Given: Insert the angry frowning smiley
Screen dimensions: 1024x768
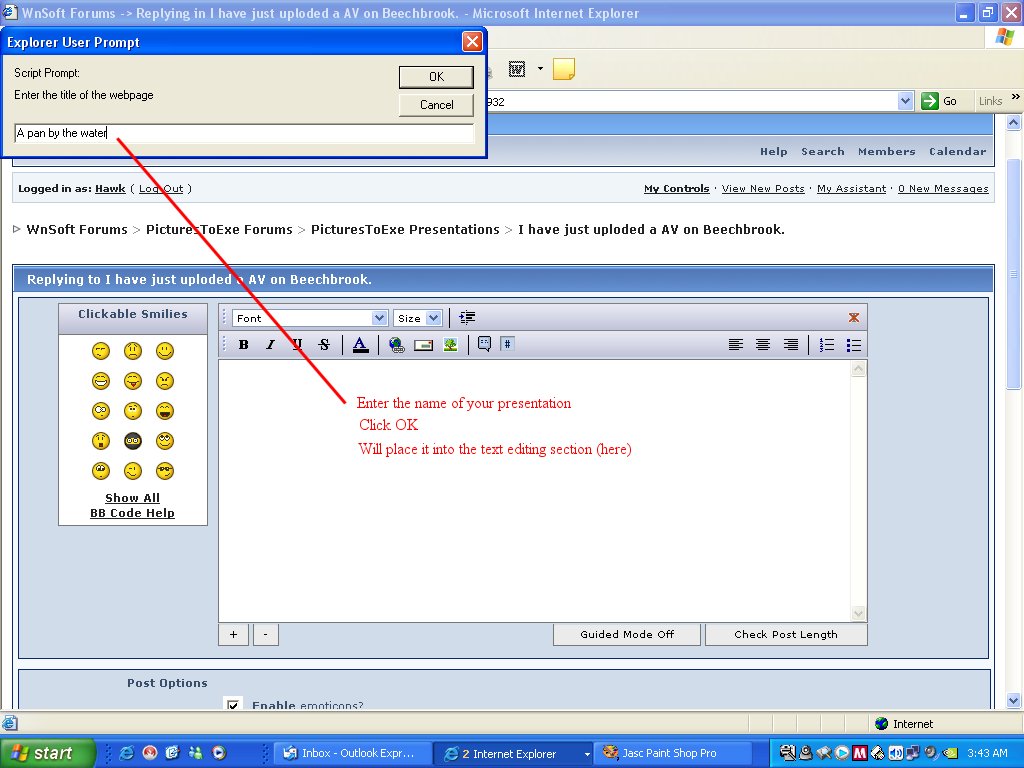Looking at the screenshot, I should [x=165, y=381].
